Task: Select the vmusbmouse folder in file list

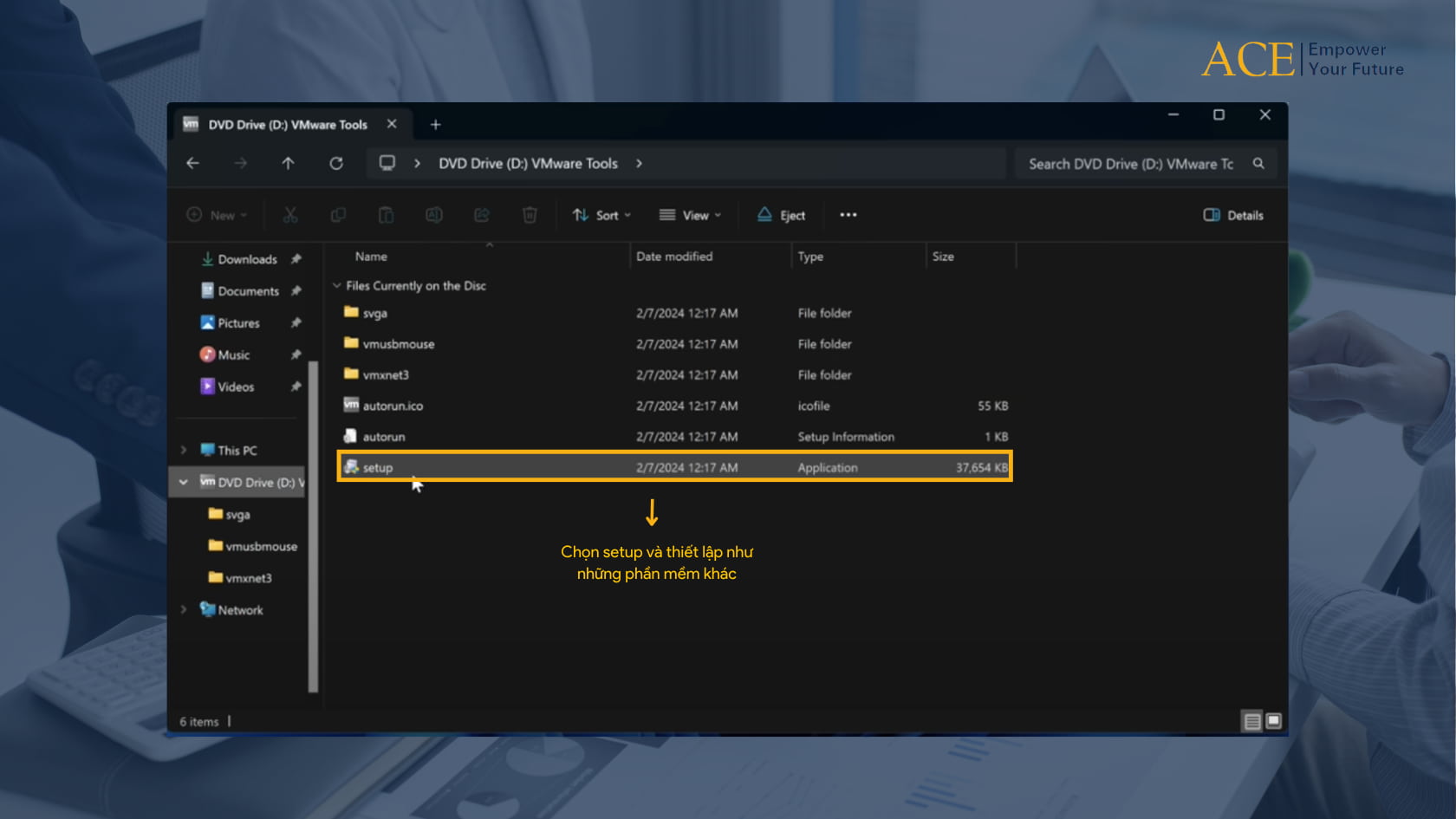Action: click(389, 343)
